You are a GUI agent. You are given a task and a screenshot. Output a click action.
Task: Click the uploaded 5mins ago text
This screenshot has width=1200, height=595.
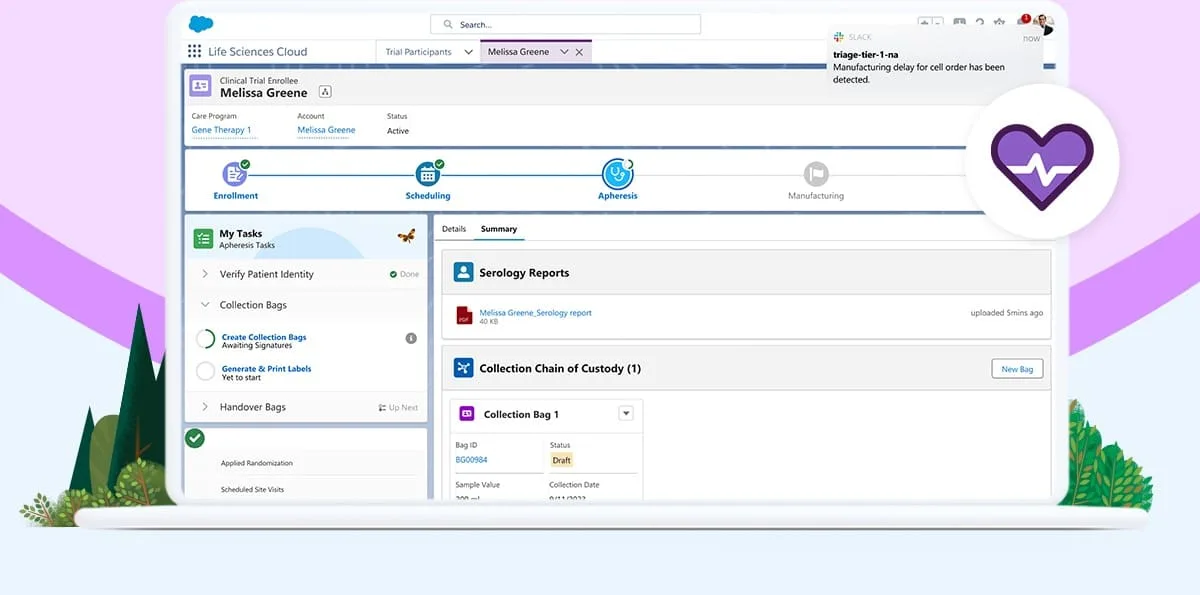pyautogui.click(x=1007, y=313)
